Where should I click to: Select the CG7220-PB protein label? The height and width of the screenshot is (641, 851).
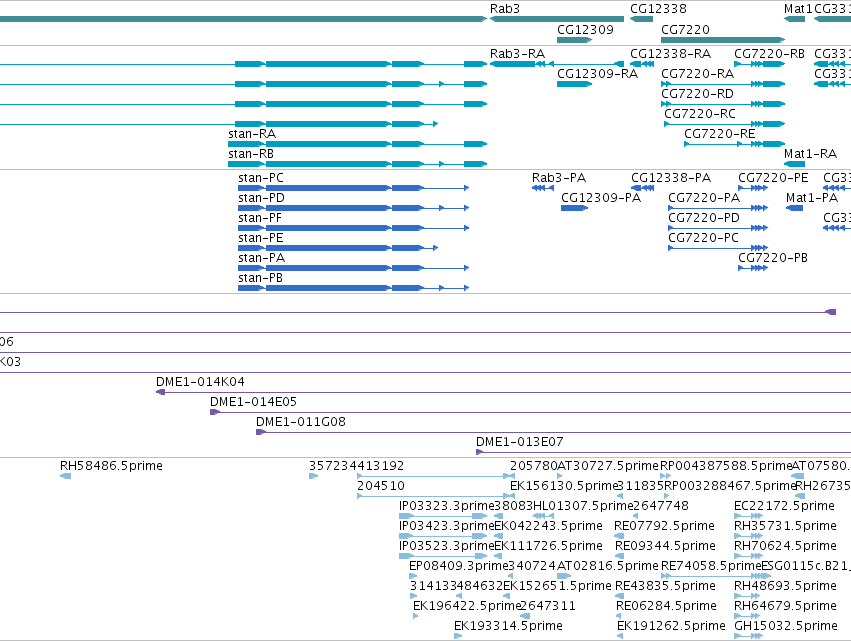coord(773,258)
